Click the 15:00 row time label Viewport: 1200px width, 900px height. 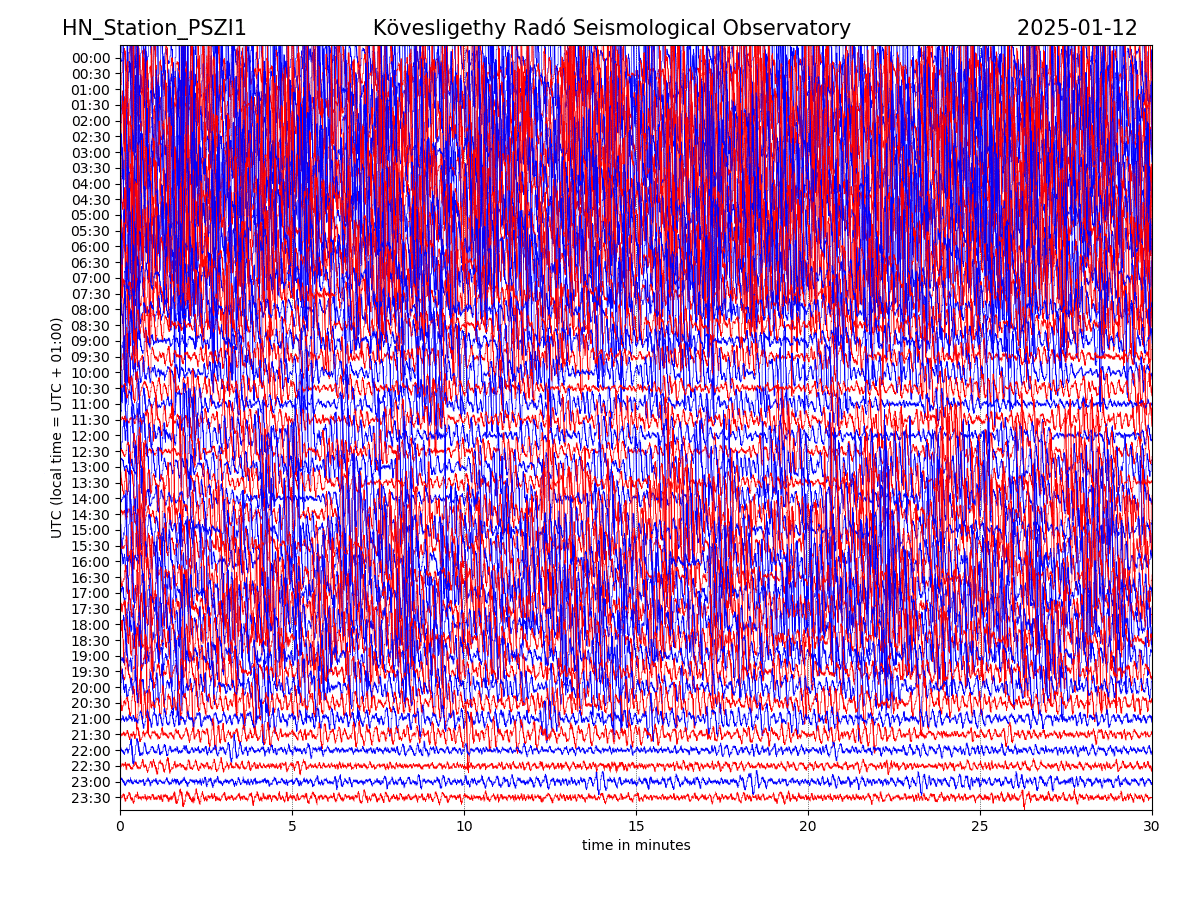coord(90,531)
